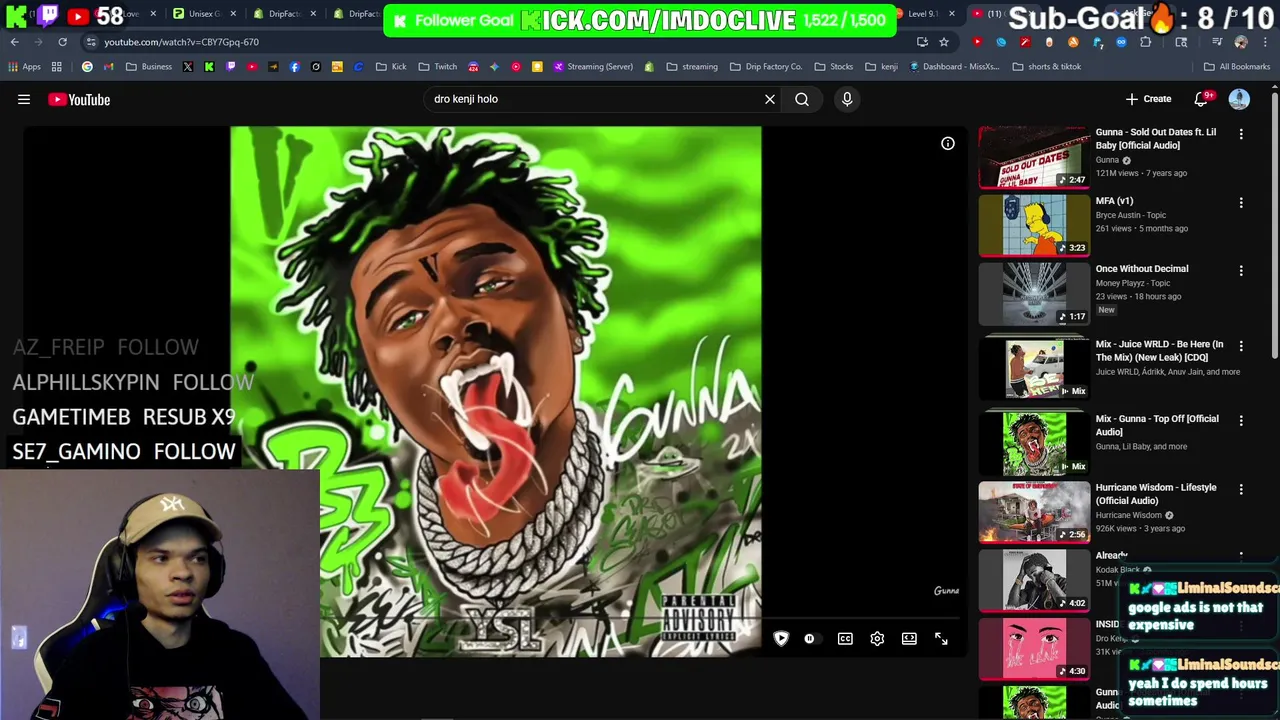This screenshot has height=720, width=1280.
Task: Expand the Twitch bookmarks folder
Action: coord(438,67)
